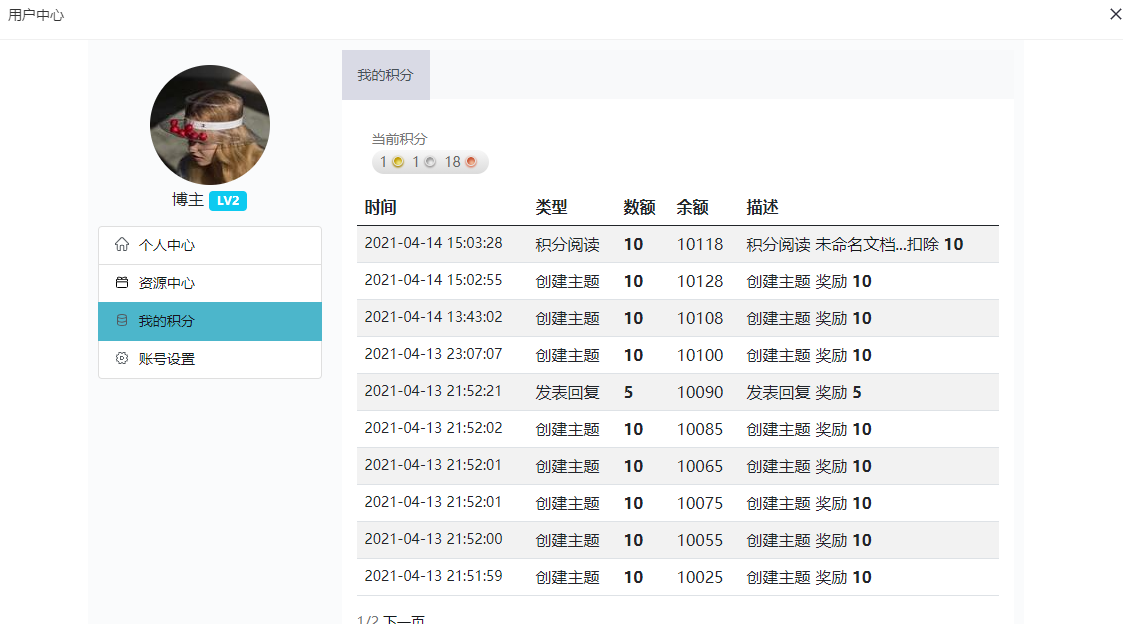Click the user avatar photo

point(210,125)
